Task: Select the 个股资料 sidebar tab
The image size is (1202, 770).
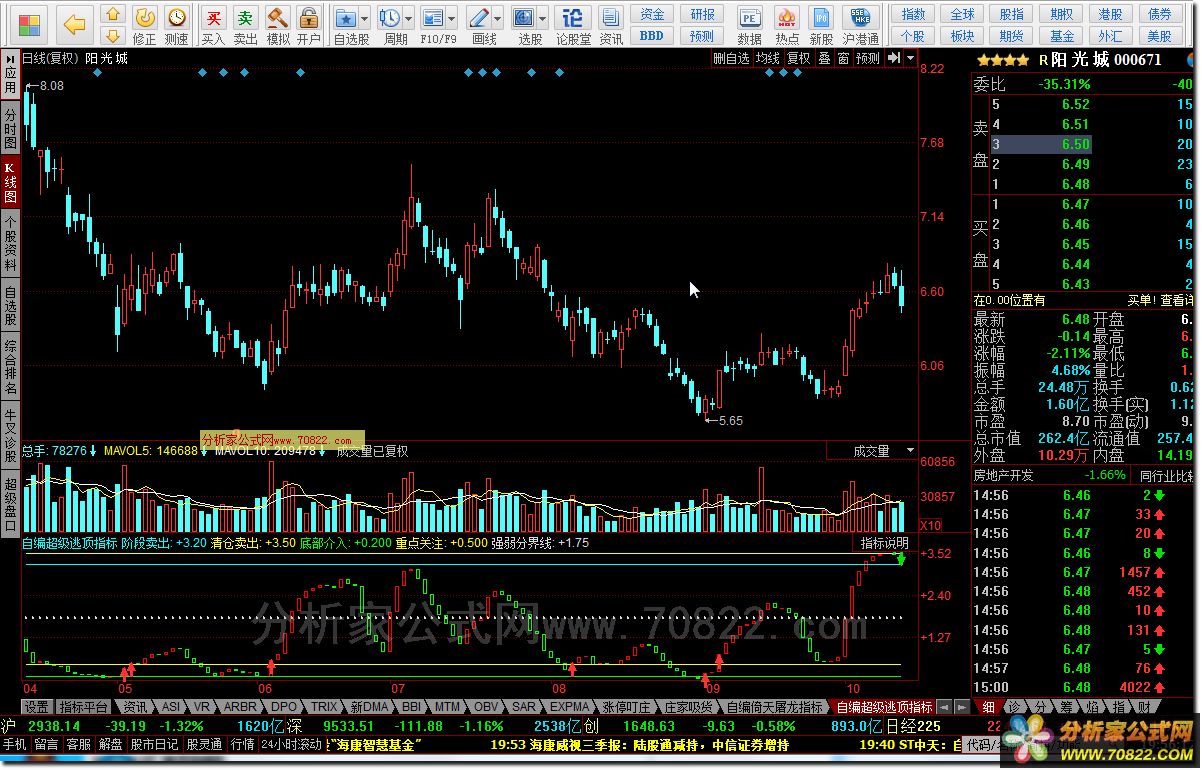Action: [x=10, y=244]
